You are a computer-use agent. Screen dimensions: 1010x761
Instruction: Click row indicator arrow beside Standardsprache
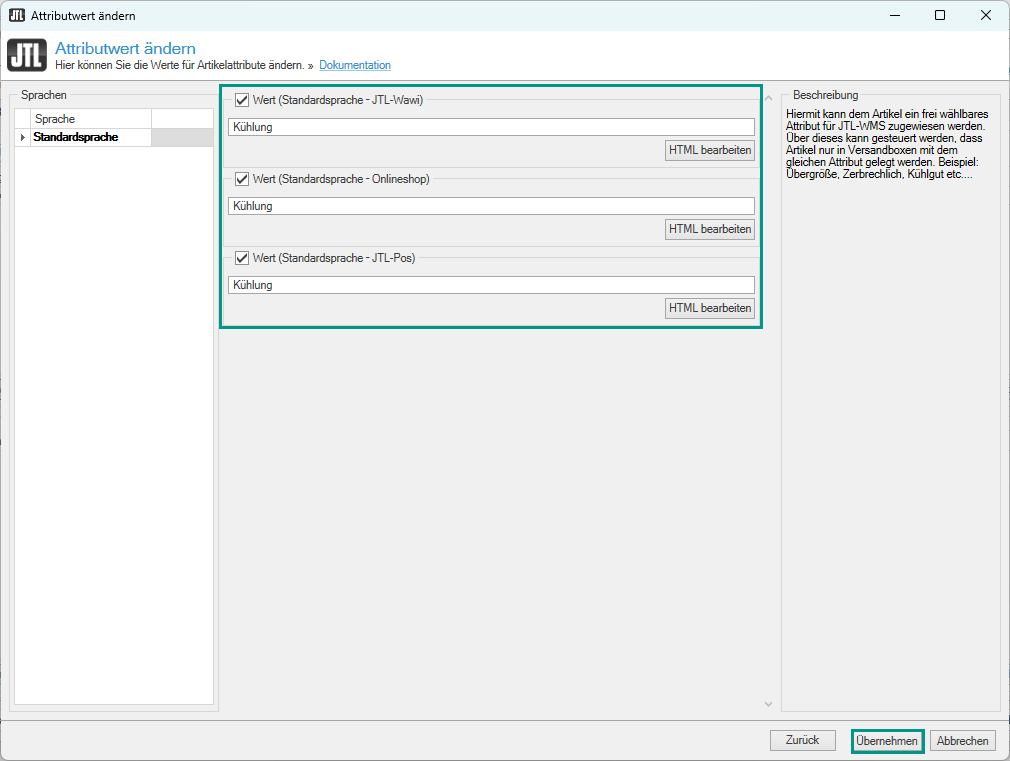pyautogui.click(x=22, y=137)
